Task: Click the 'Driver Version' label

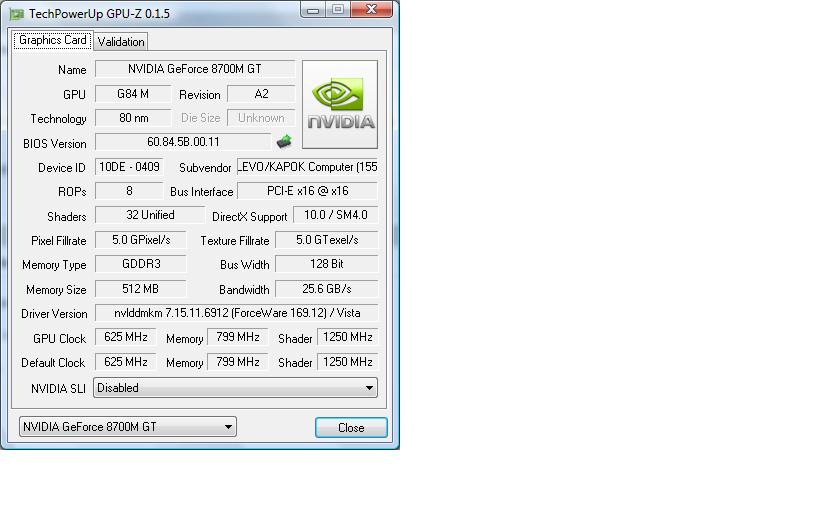Action: click(x=54, y=314)
